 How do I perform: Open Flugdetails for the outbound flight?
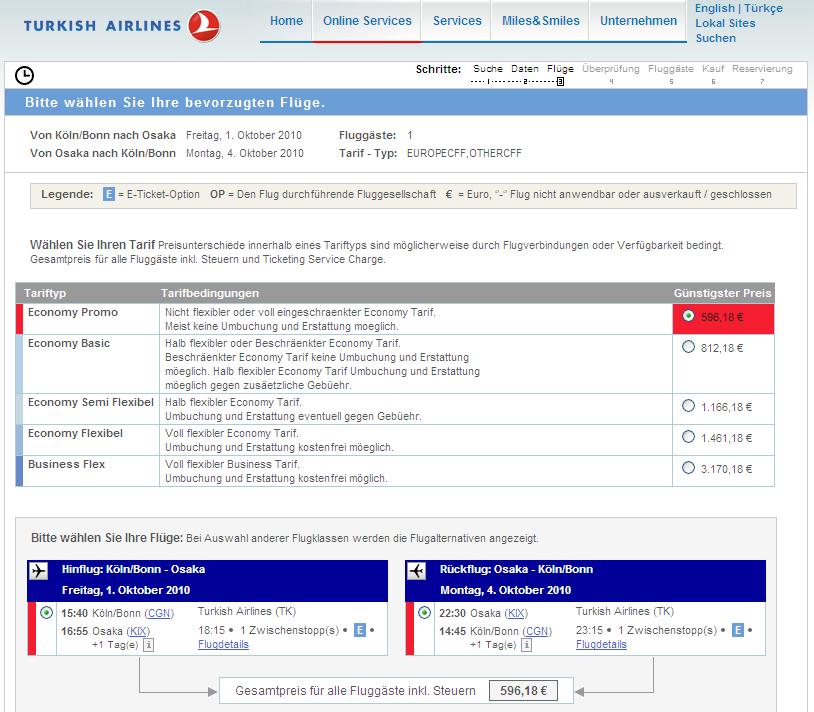click(x=223, y=645)
